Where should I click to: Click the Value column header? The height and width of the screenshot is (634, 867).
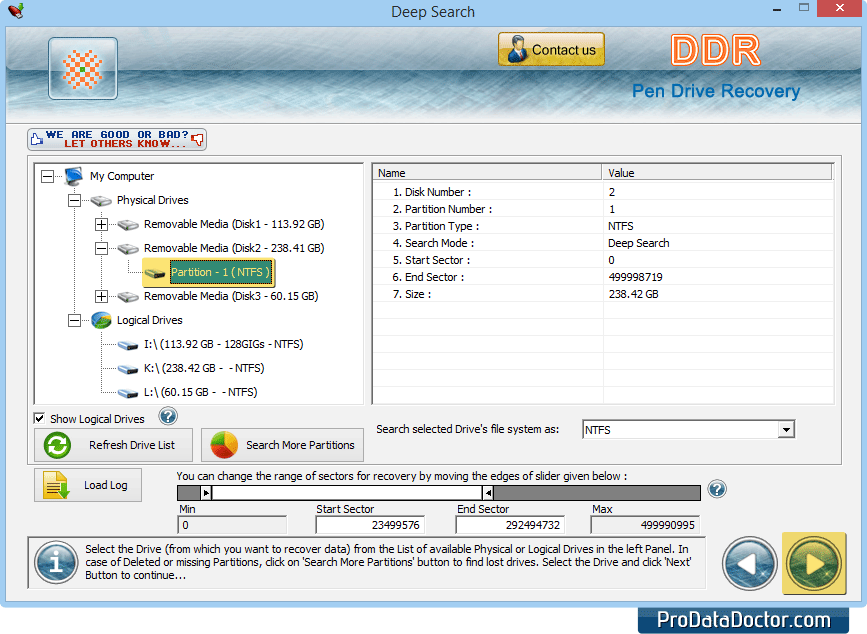click(x=717, y=173)
